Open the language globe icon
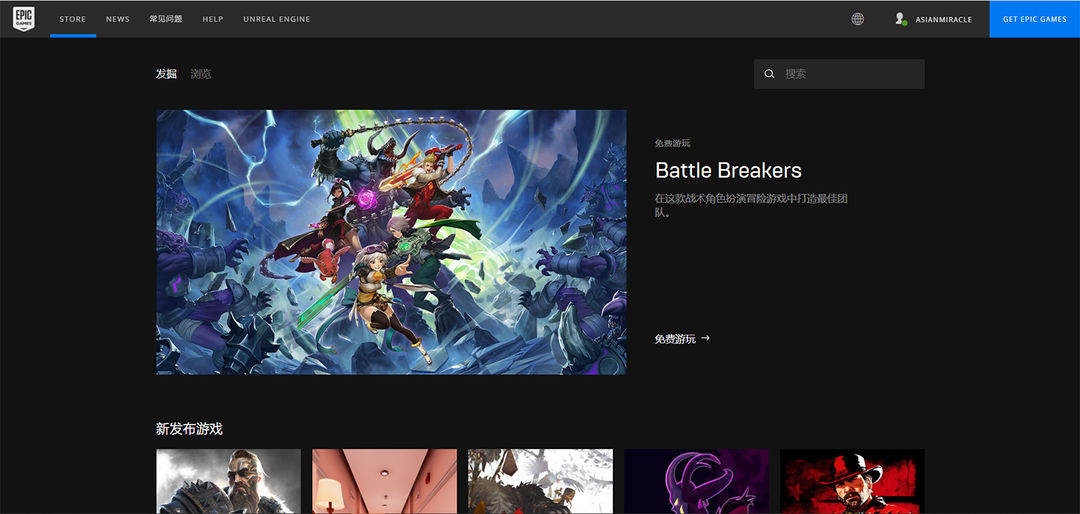 click(x=858, y=19)
